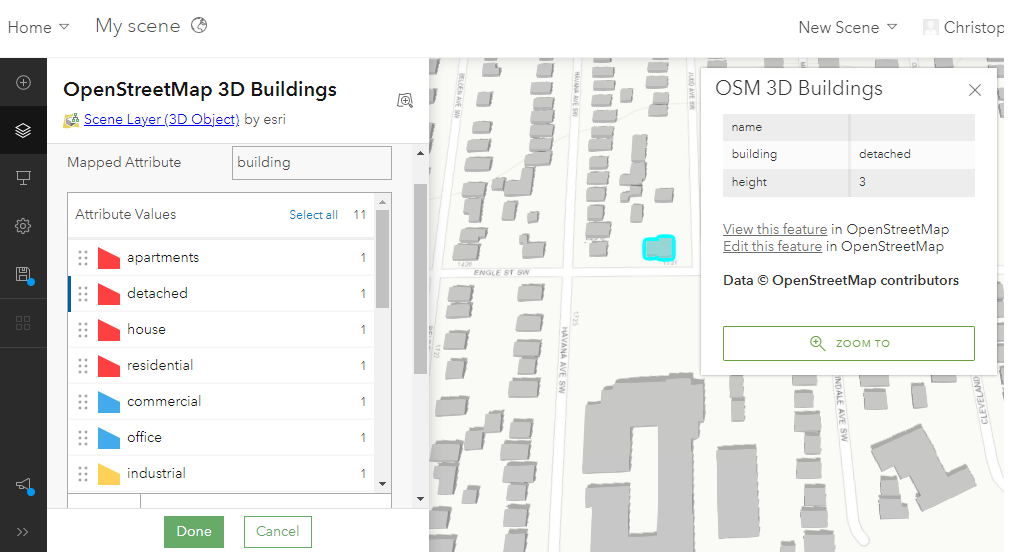The image size is (1010, 552).
Task: Click the My scene title
Action: click(x=138, y=26)
